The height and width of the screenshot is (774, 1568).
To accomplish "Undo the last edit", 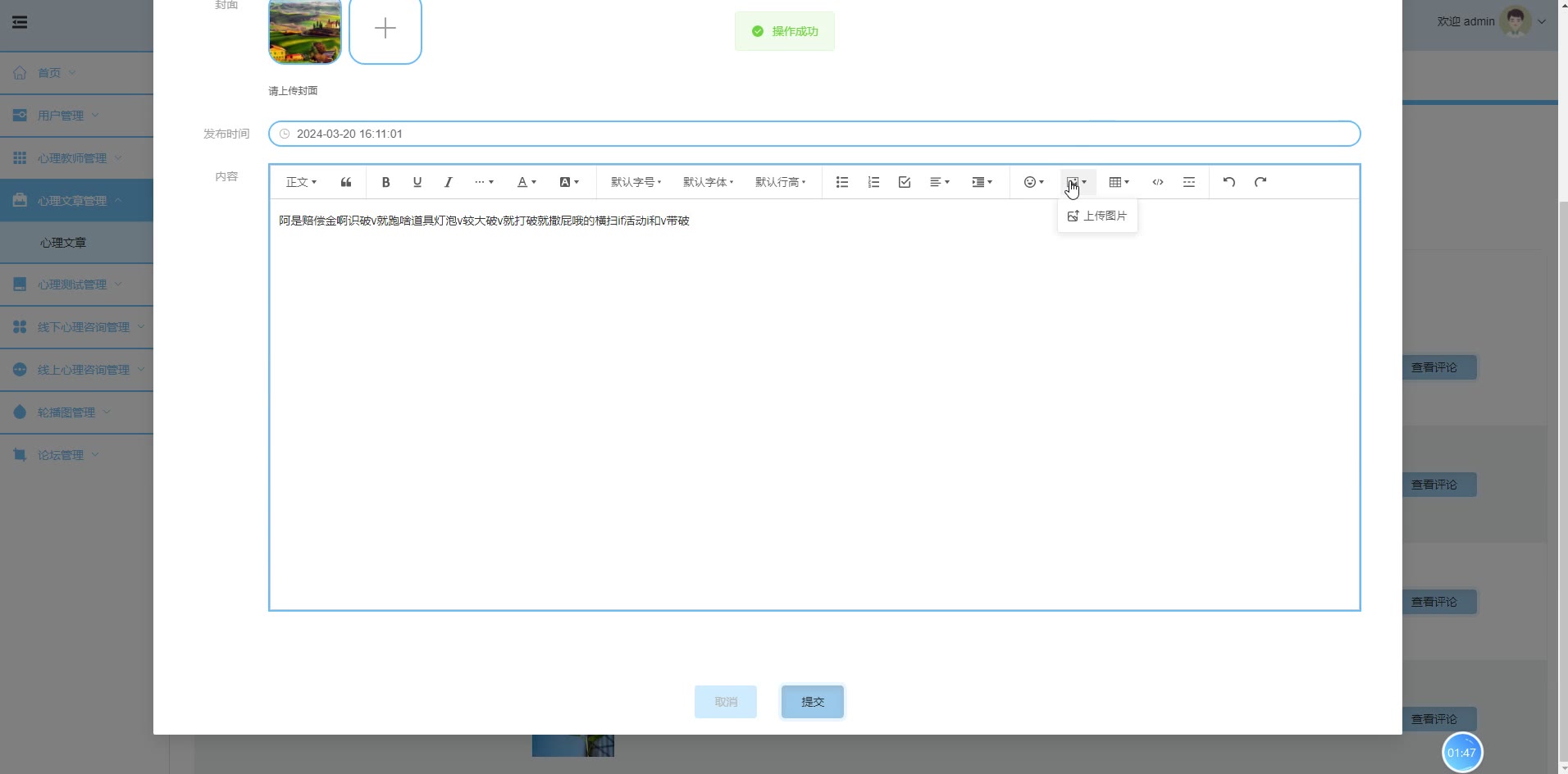I will [x=1229, y=182].
